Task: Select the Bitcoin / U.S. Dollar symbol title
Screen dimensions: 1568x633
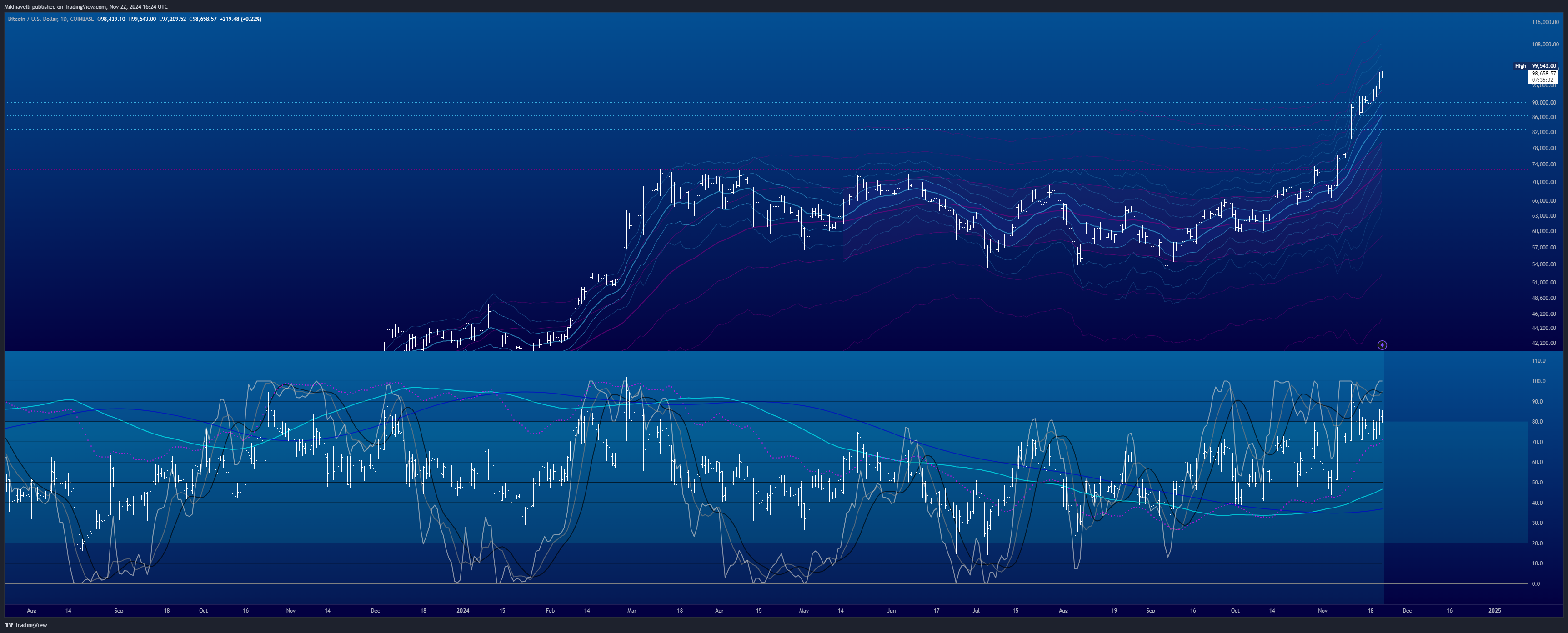Action: [x=50, y=19]
